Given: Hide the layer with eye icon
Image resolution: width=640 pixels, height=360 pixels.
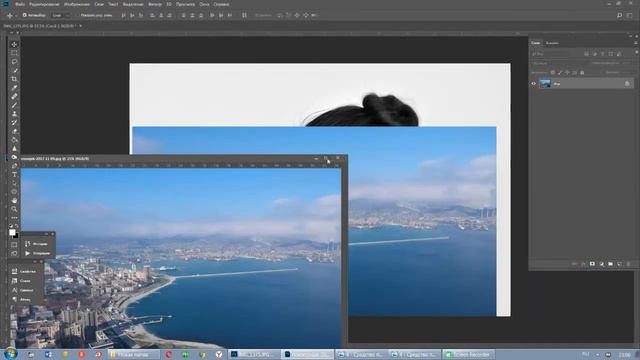Looking at the screenshot, I should click(x=533, y=84).
